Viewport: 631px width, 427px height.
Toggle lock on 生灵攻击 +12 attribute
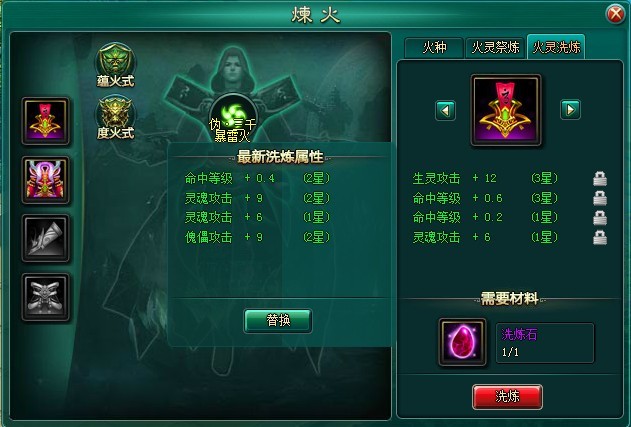(x=600, y=178)
